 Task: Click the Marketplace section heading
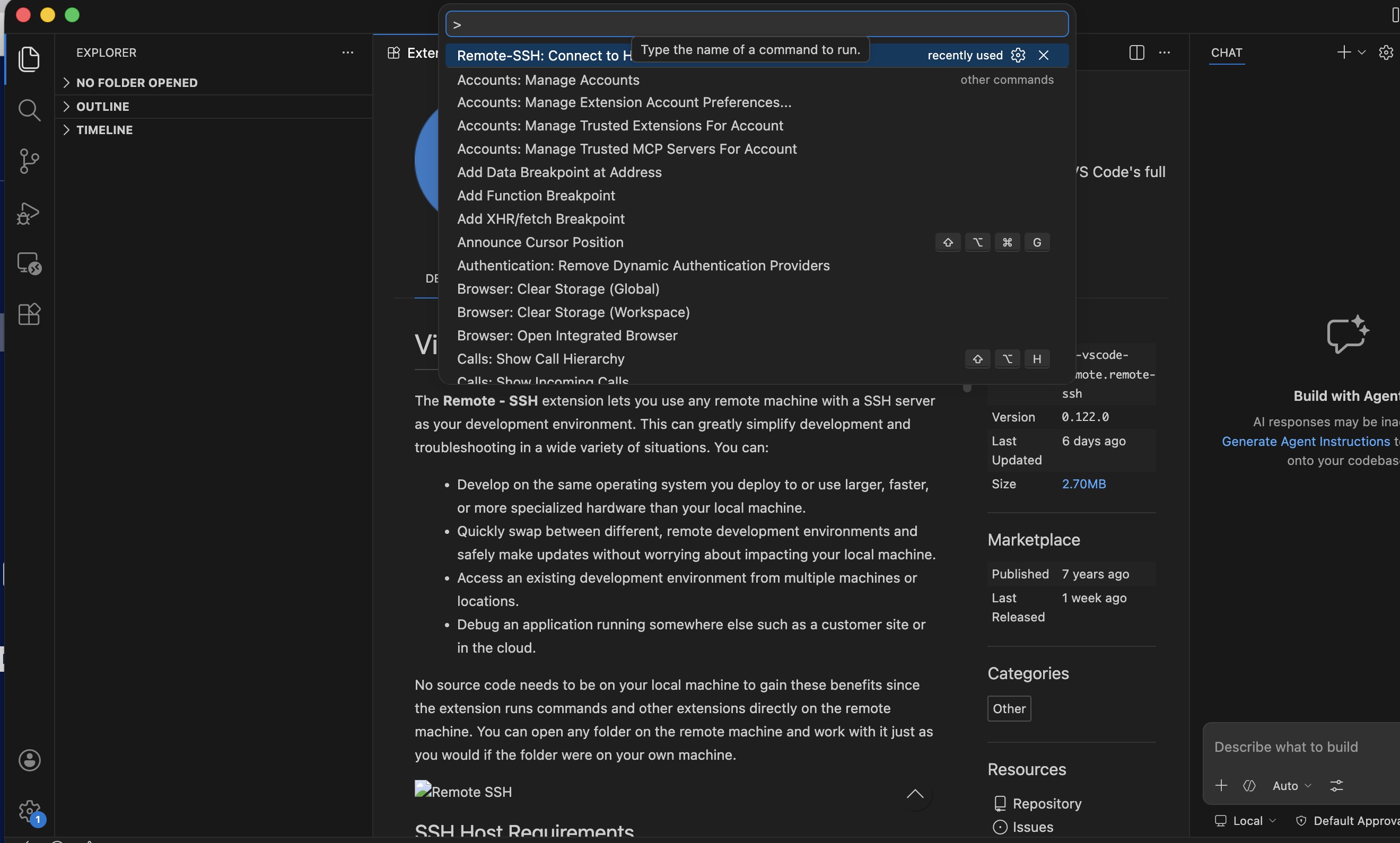tap(1034, 540)
